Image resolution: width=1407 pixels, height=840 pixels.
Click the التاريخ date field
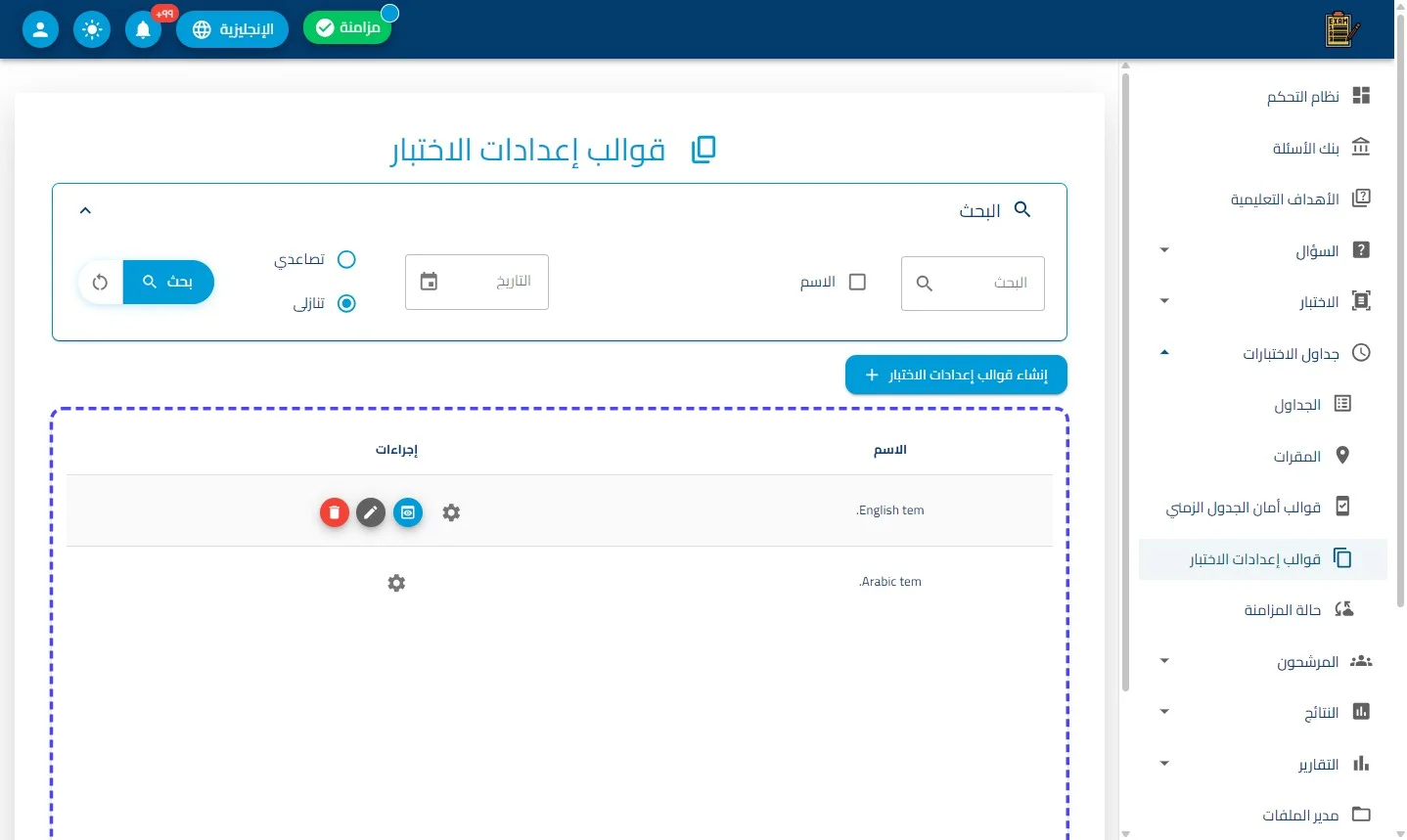click(x=477, y=282)
